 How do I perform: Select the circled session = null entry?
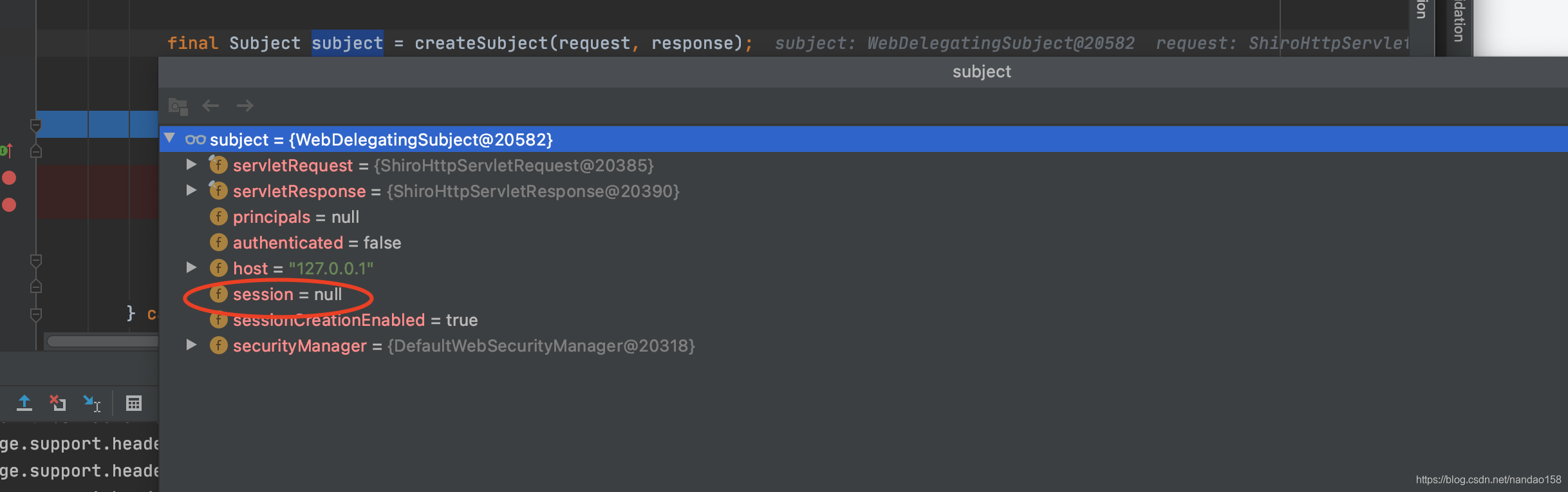click(278, 295)
